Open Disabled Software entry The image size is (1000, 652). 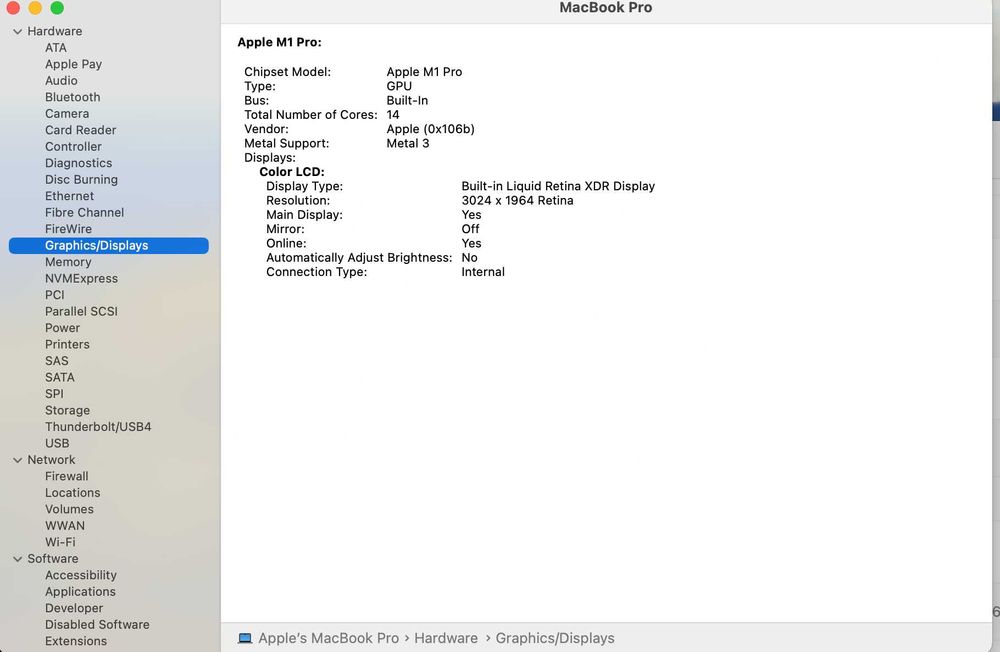coord(97,625)
